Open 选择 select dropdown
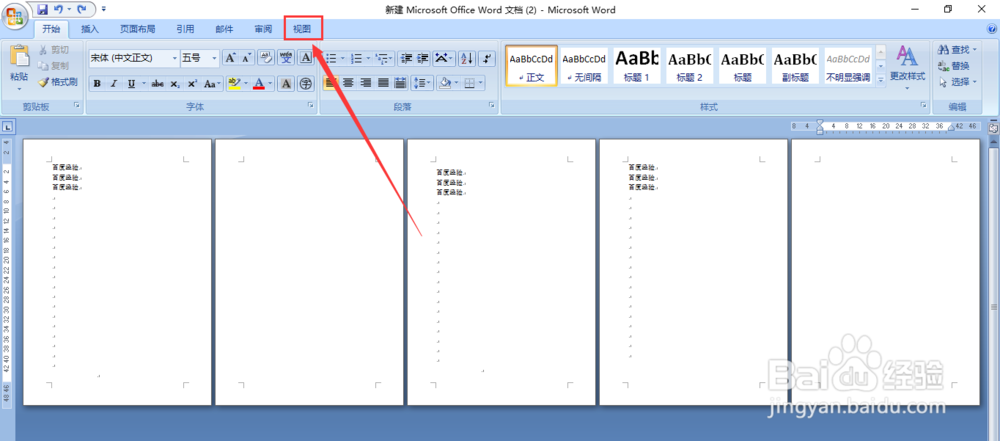The width and height of the screenshot is (1000, 441). click(x=958, y=82)
